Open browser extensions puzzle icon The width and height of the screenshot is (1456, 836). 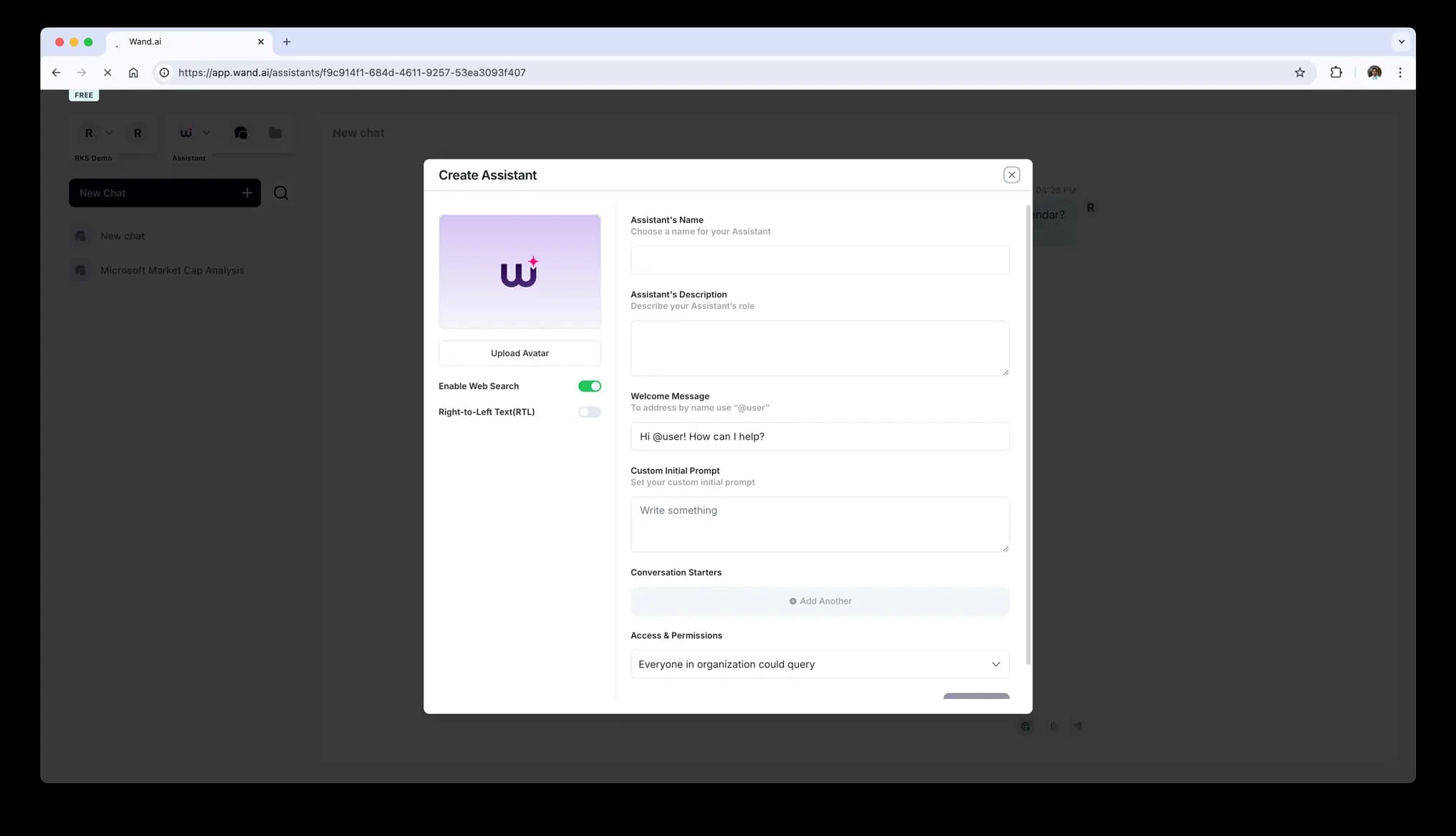click(x=1336, y=72)
